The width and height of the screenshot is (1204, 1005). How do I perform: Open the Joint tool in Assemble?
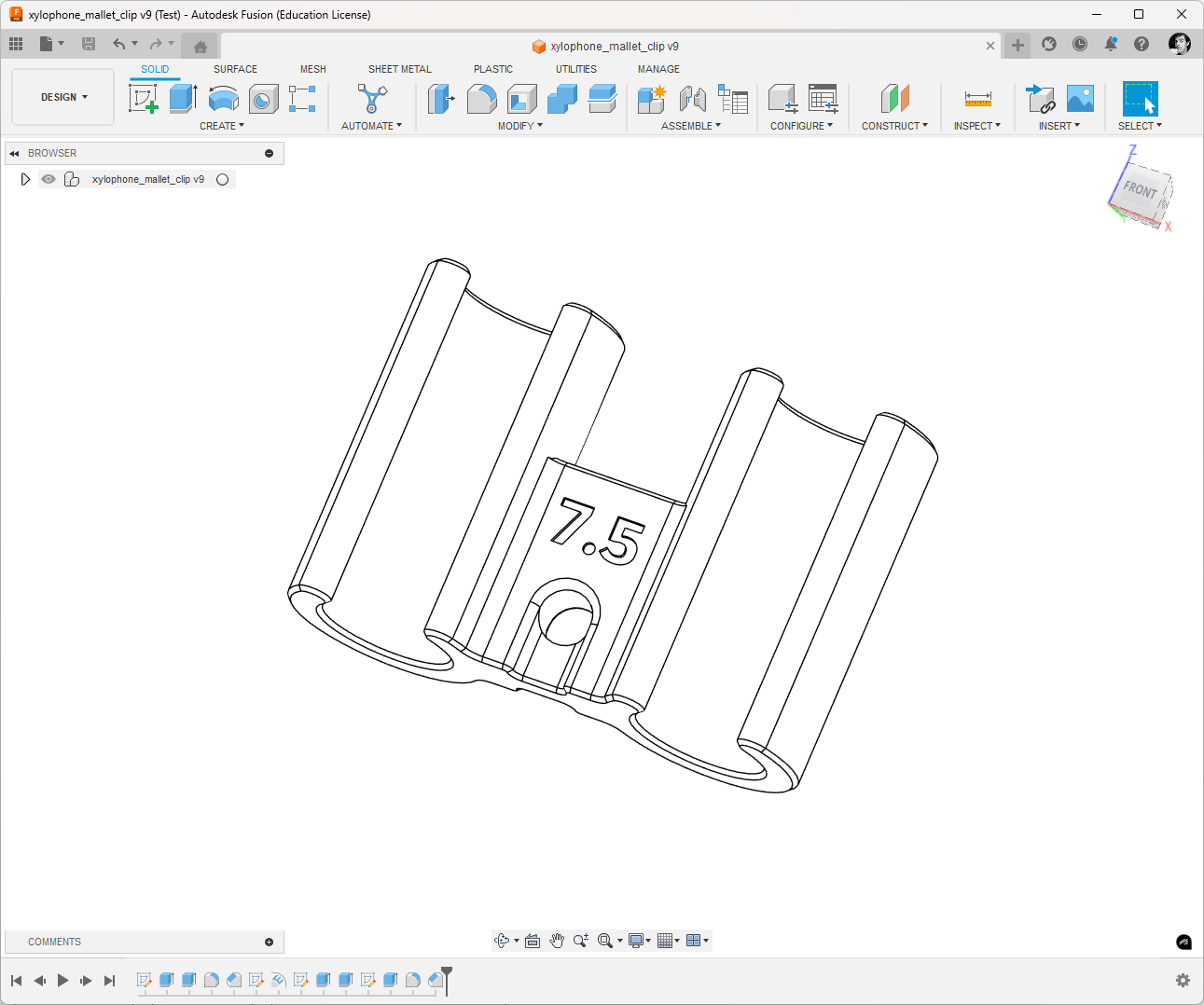tap(692, 98)
